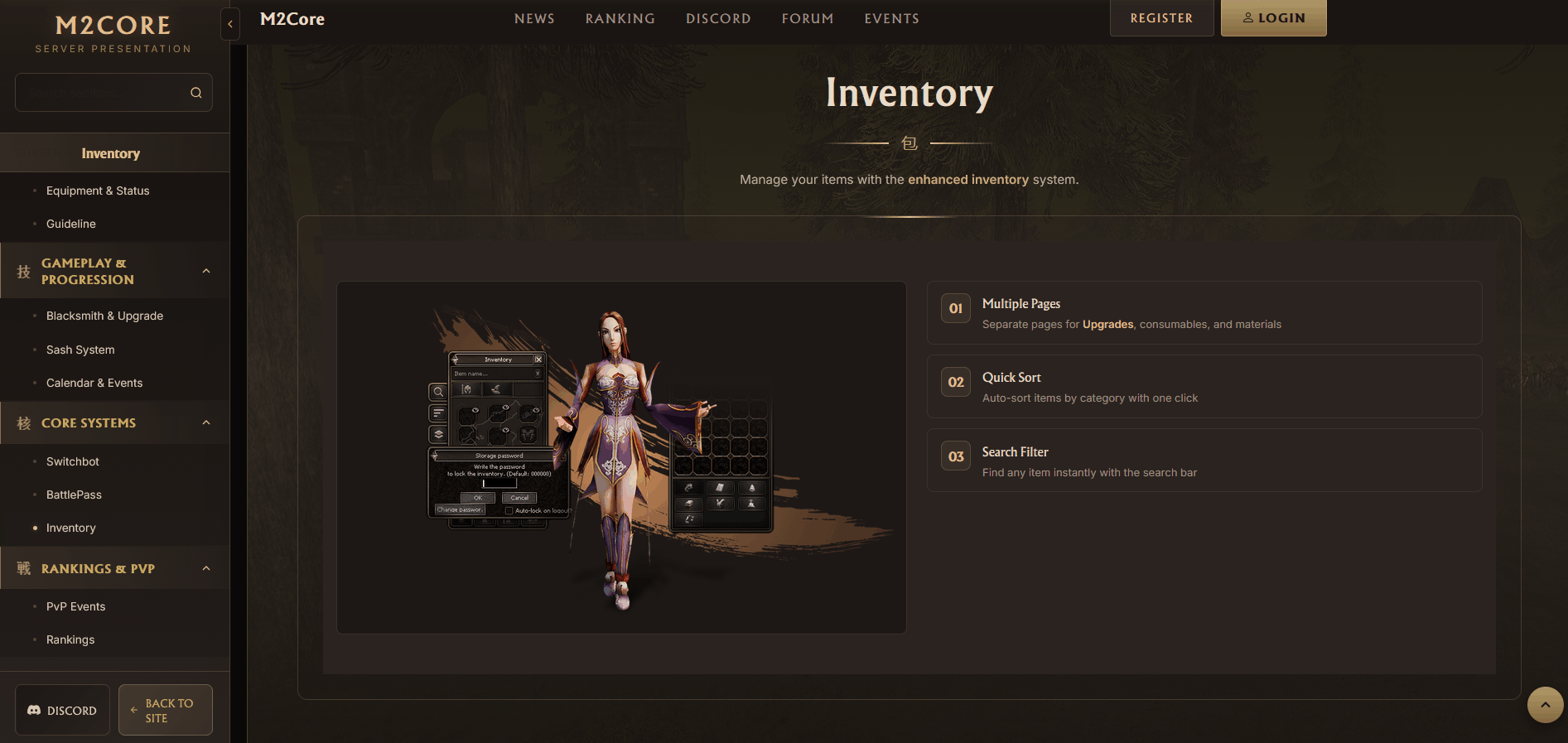Open the Ranking menu item
1568x743 pixels.
(x=620, y=18)
